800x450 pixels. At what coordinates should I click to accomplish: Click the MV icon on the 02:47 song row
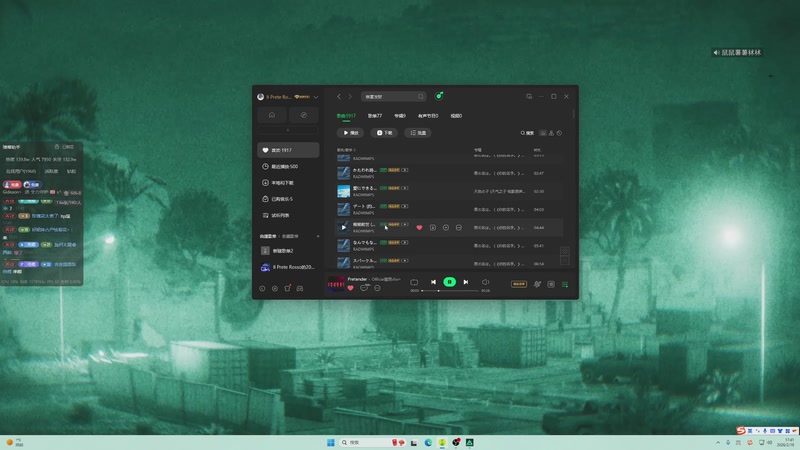pos(405,170)
